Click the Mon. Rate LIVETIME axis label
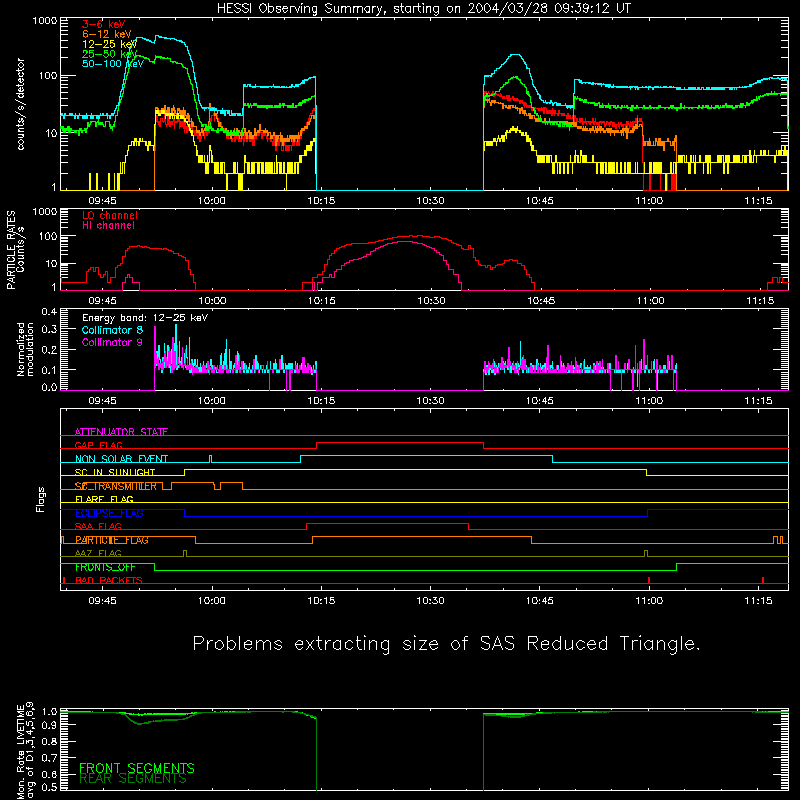800x800 pixels. [x=25, y=751]
